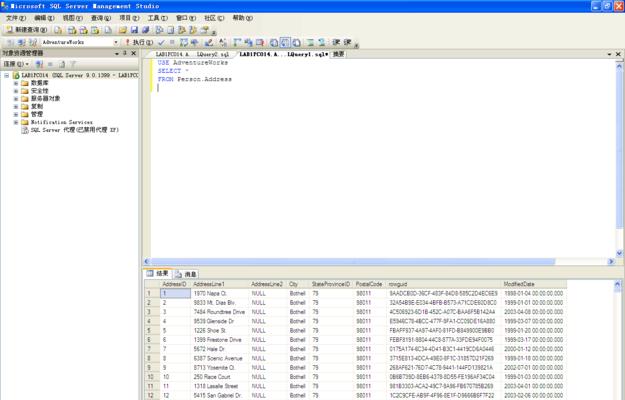The height and width of the screenshot is (400, 625).
Task: Expand the 服务器对象 Server Objects folder
Action: [16, 98]
